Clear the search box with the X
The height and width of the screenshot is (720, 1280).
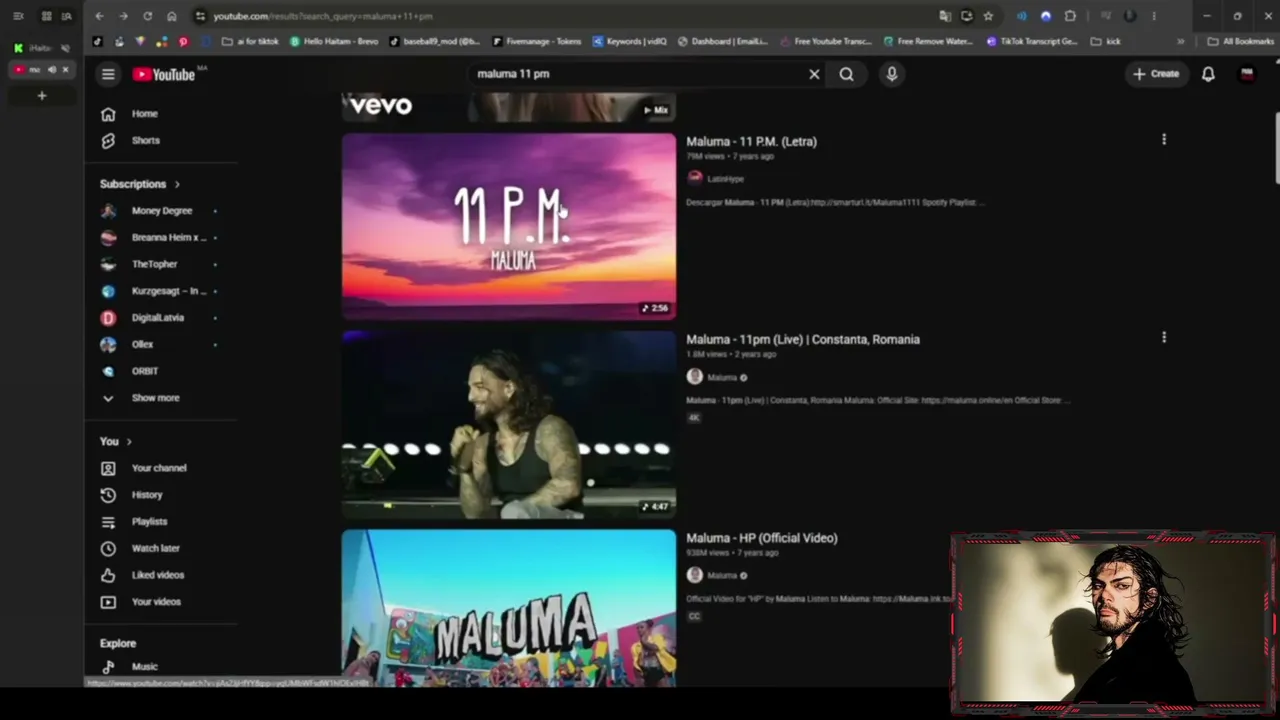814,74
